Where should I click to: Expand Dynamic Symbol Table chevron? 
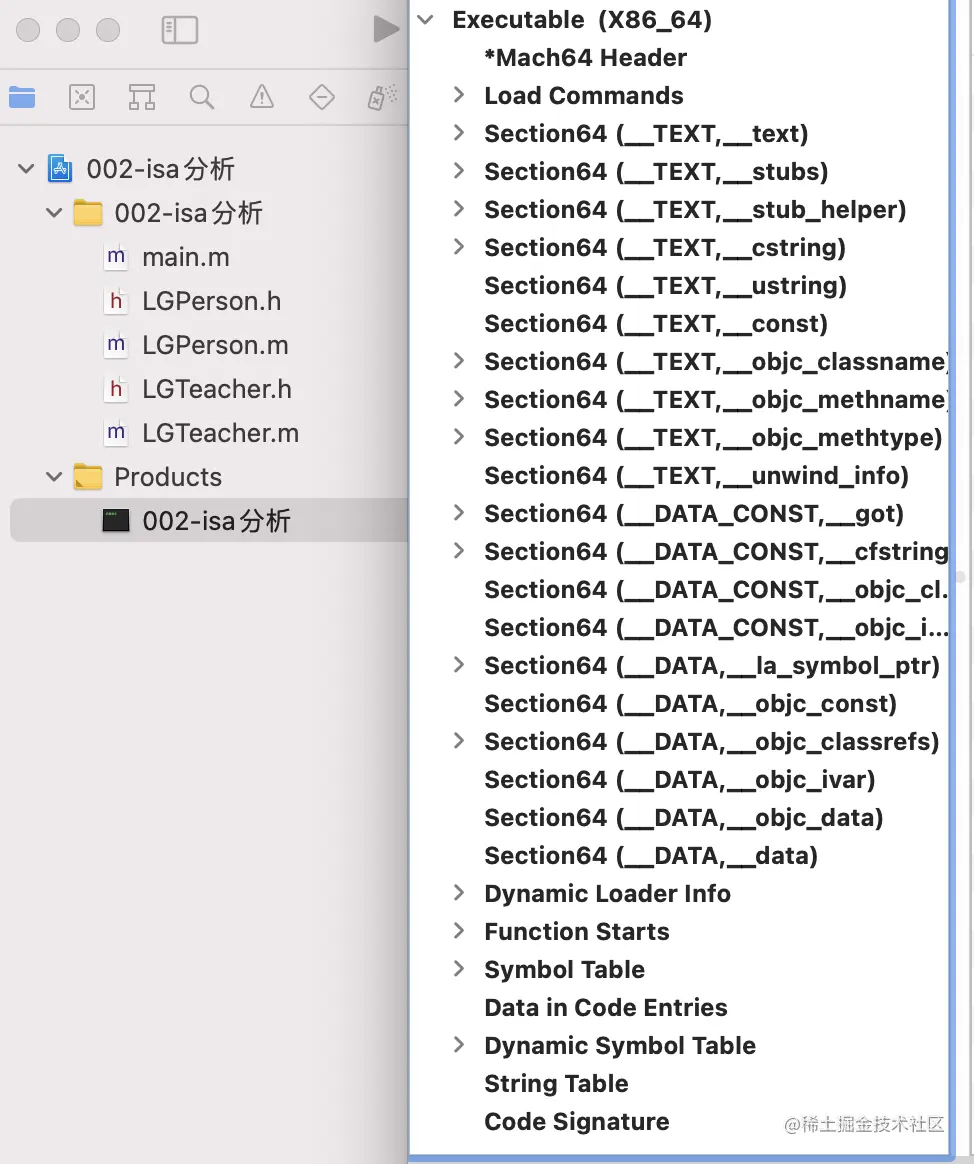pyautogui.click(x=459, y=1045)
